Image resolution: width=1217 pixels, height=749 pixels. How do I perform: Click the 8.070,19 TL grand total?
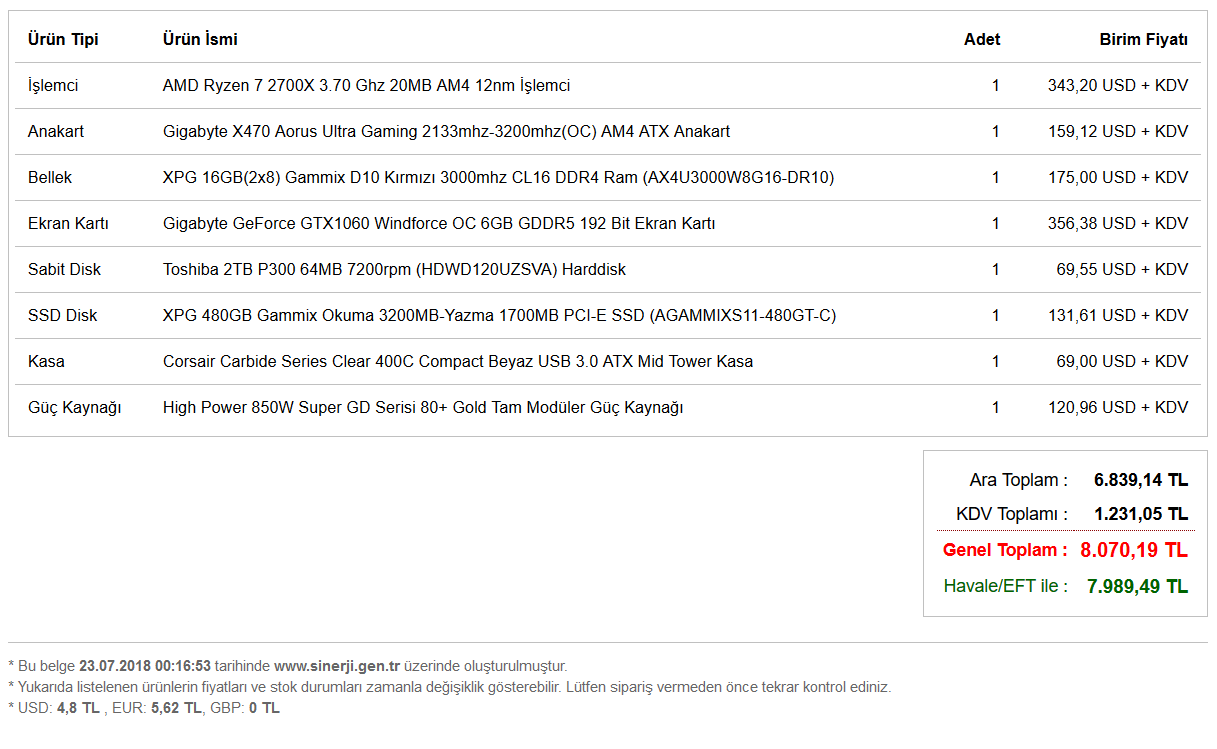1134,550
